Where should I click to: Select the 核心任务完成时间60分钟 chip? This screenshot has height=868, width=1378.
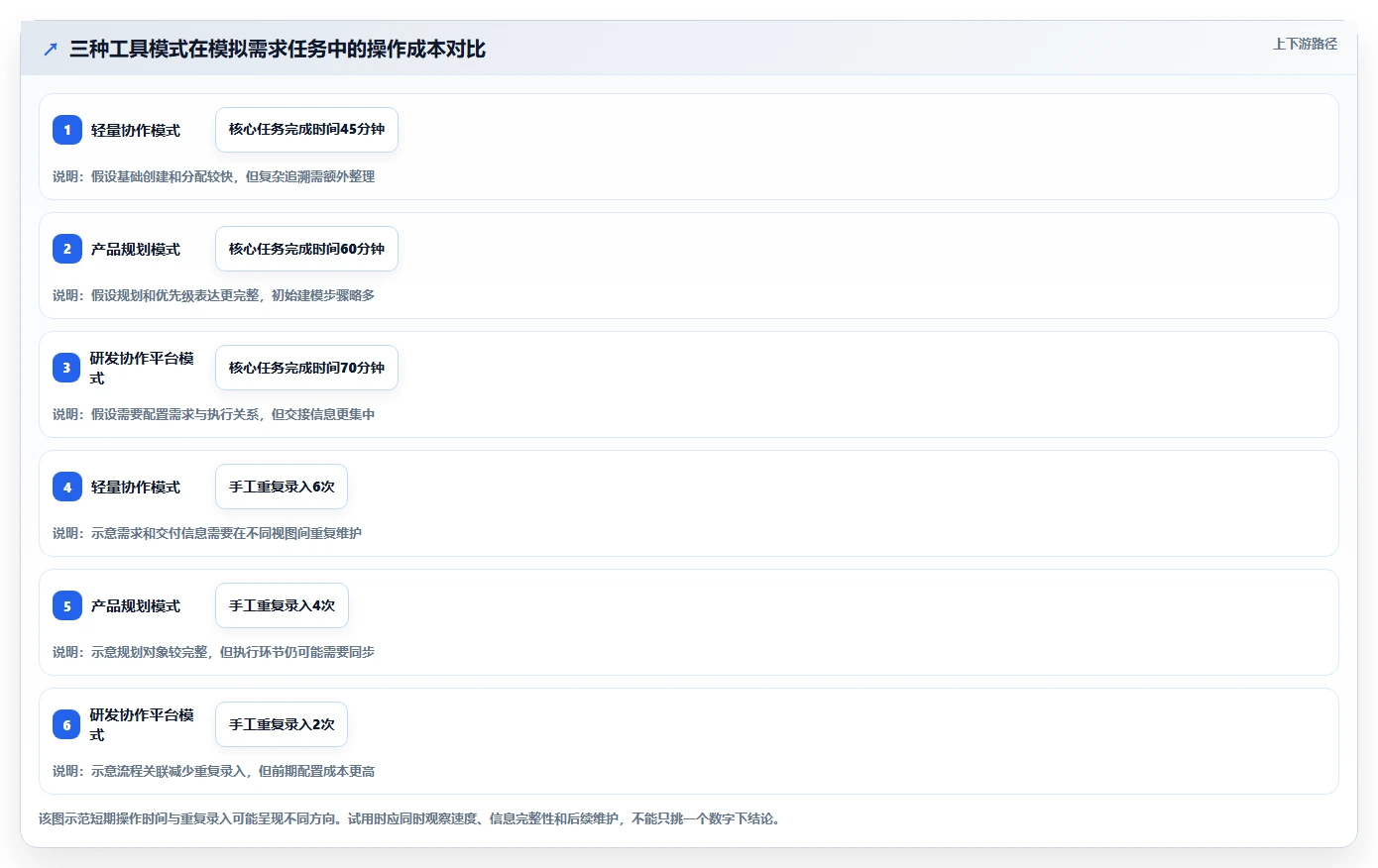pyautogui.click(x=306, y=249)
